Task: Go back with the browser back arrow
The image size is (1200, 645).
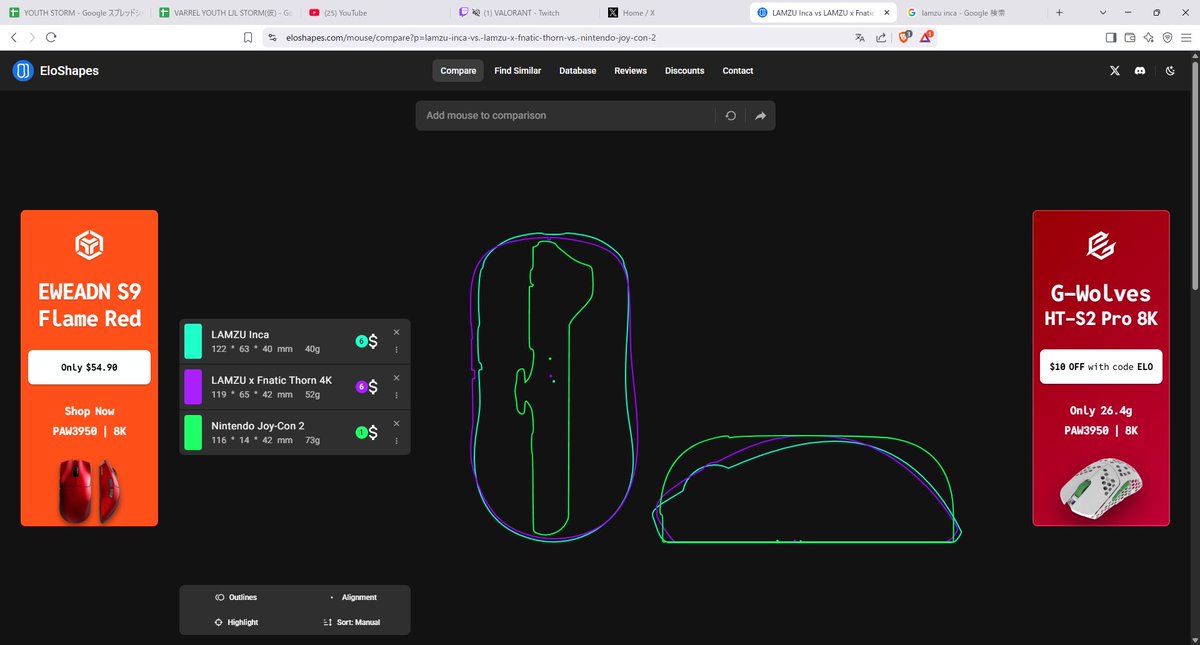Action: (x=14, y=37)
